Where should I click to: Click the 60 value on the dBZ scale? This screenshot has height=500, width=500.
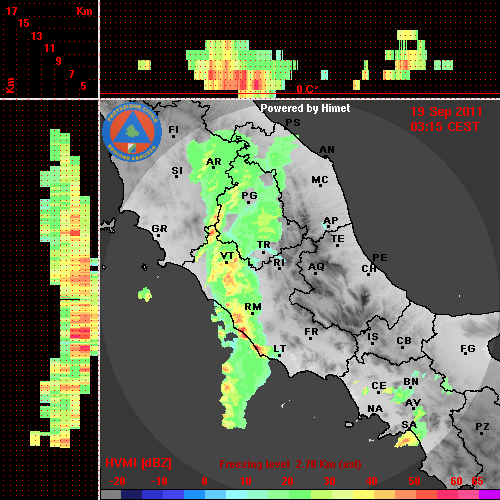(x=456, y=481)
